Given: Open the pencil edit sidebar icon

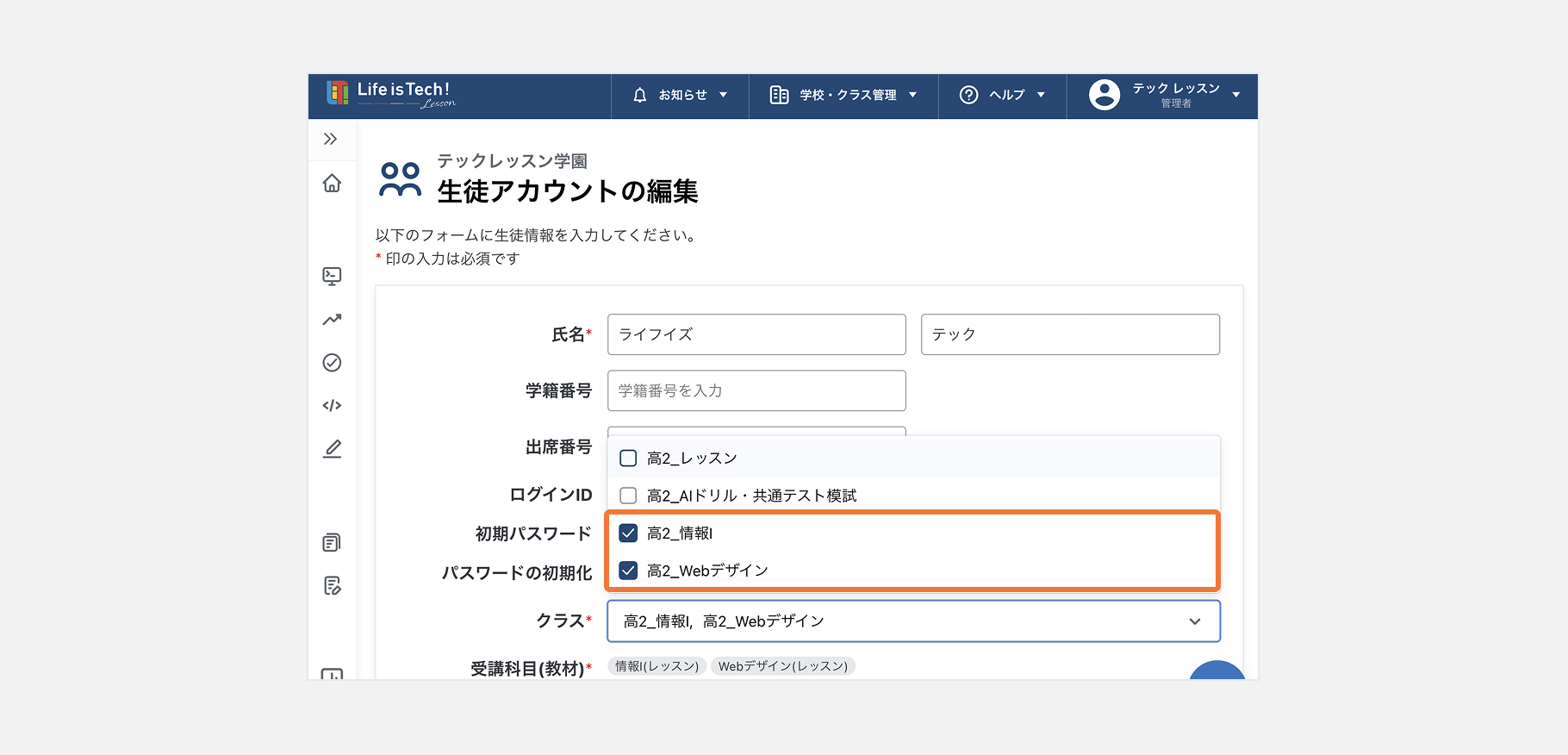Looking at the screenshot, I should tap(332, 448).
